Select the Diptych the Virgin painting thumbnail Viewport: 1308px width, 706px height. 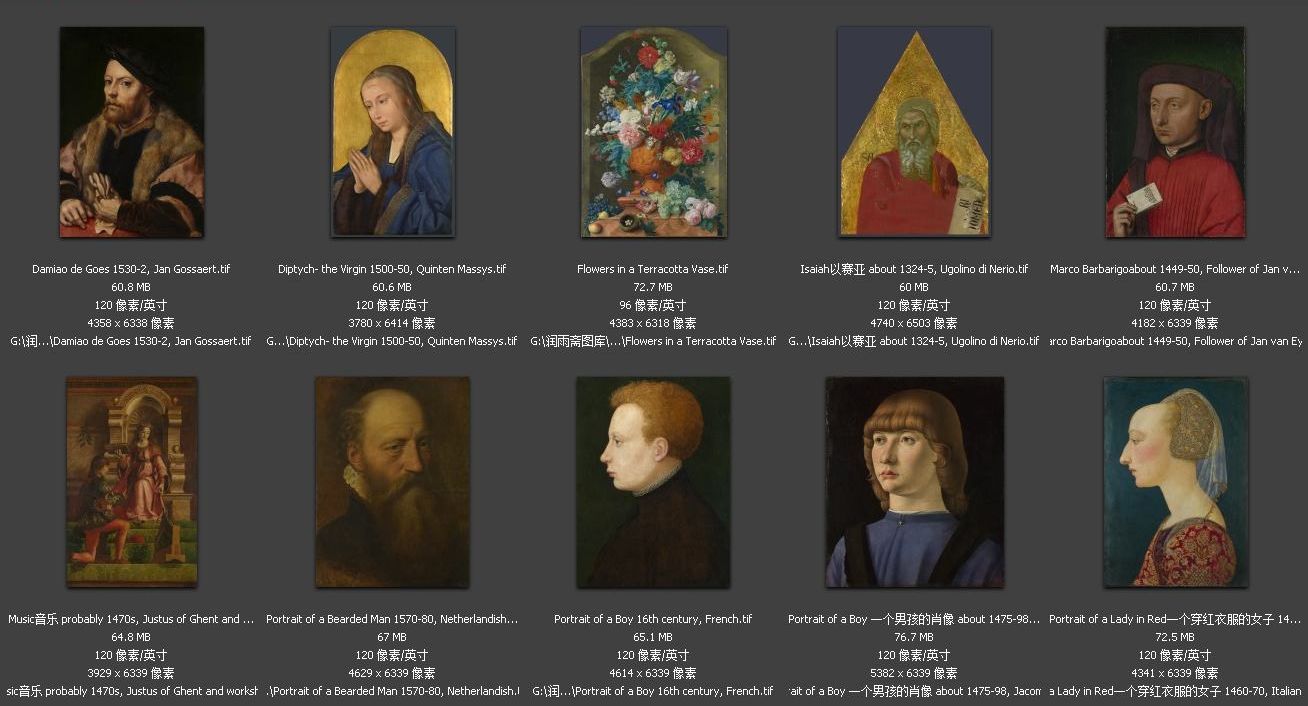tap(393, 132)
